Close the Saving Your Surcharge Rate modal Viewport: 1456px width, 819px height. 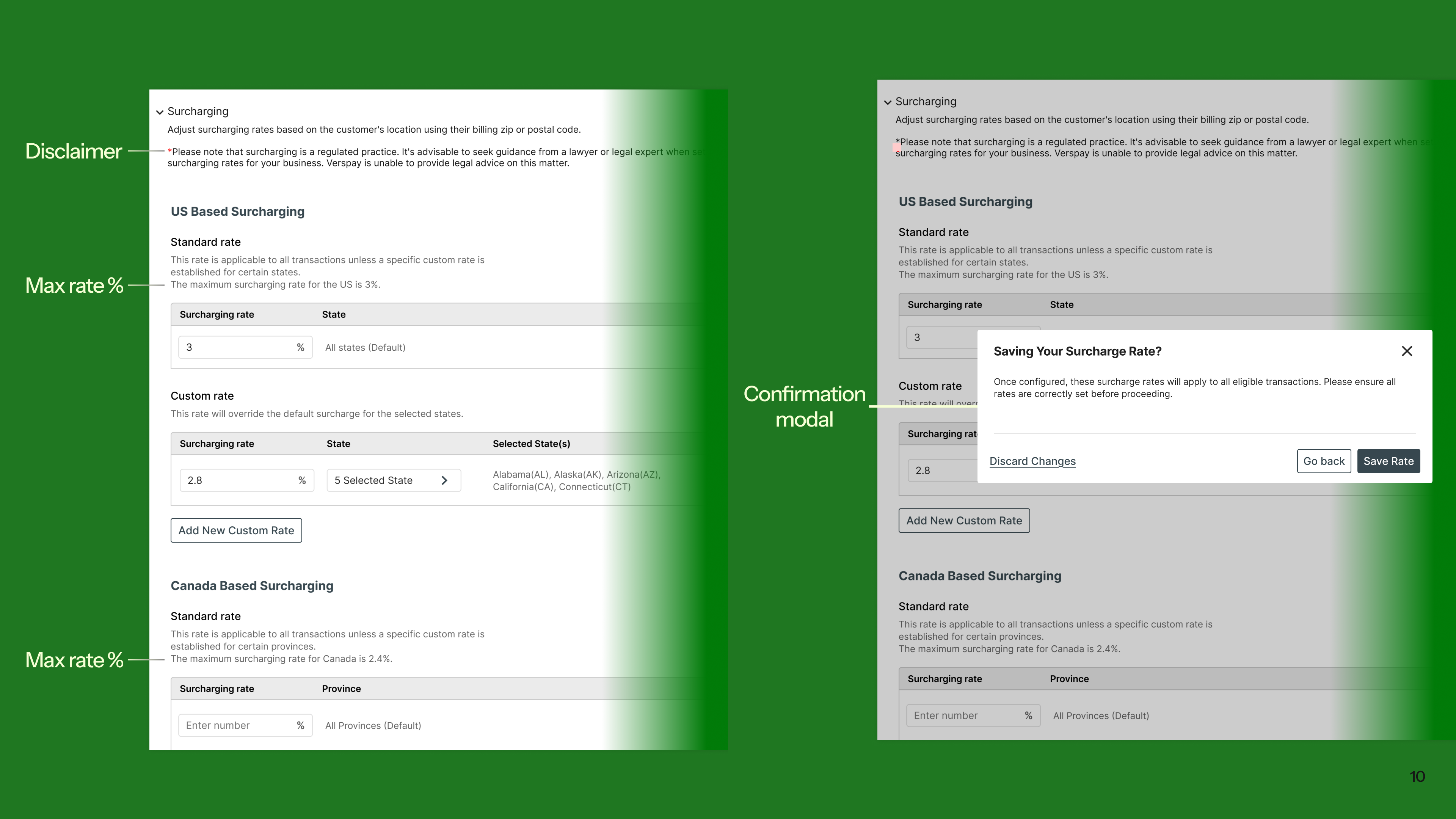tap(1407, 351)
